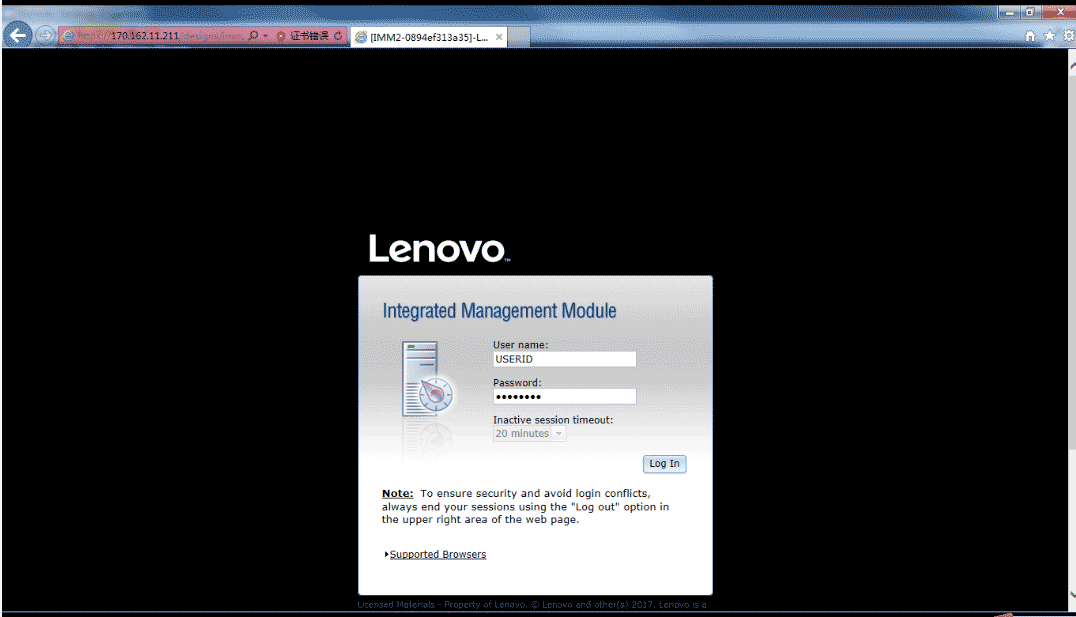Click the page scrollbar down arrow
The height and width of the screenshot is (617, 1076).
[x=1071, y=595]
